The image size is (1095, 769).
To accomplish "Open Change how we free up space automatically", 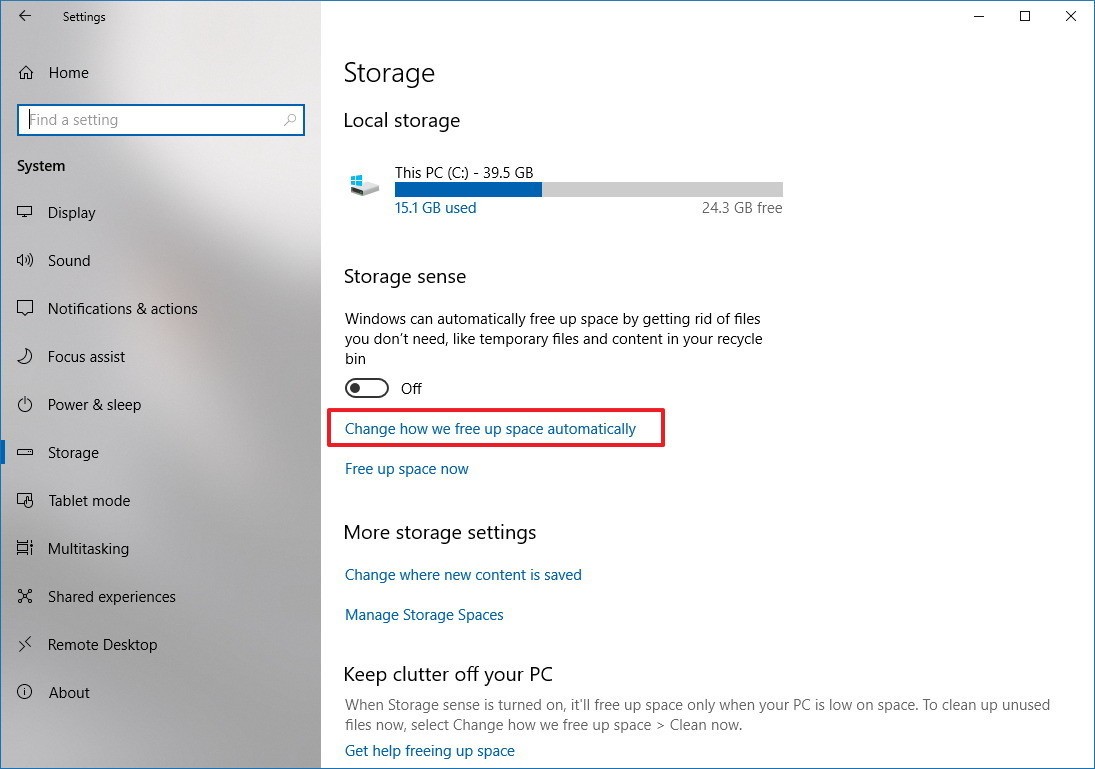I will point(490,429).
